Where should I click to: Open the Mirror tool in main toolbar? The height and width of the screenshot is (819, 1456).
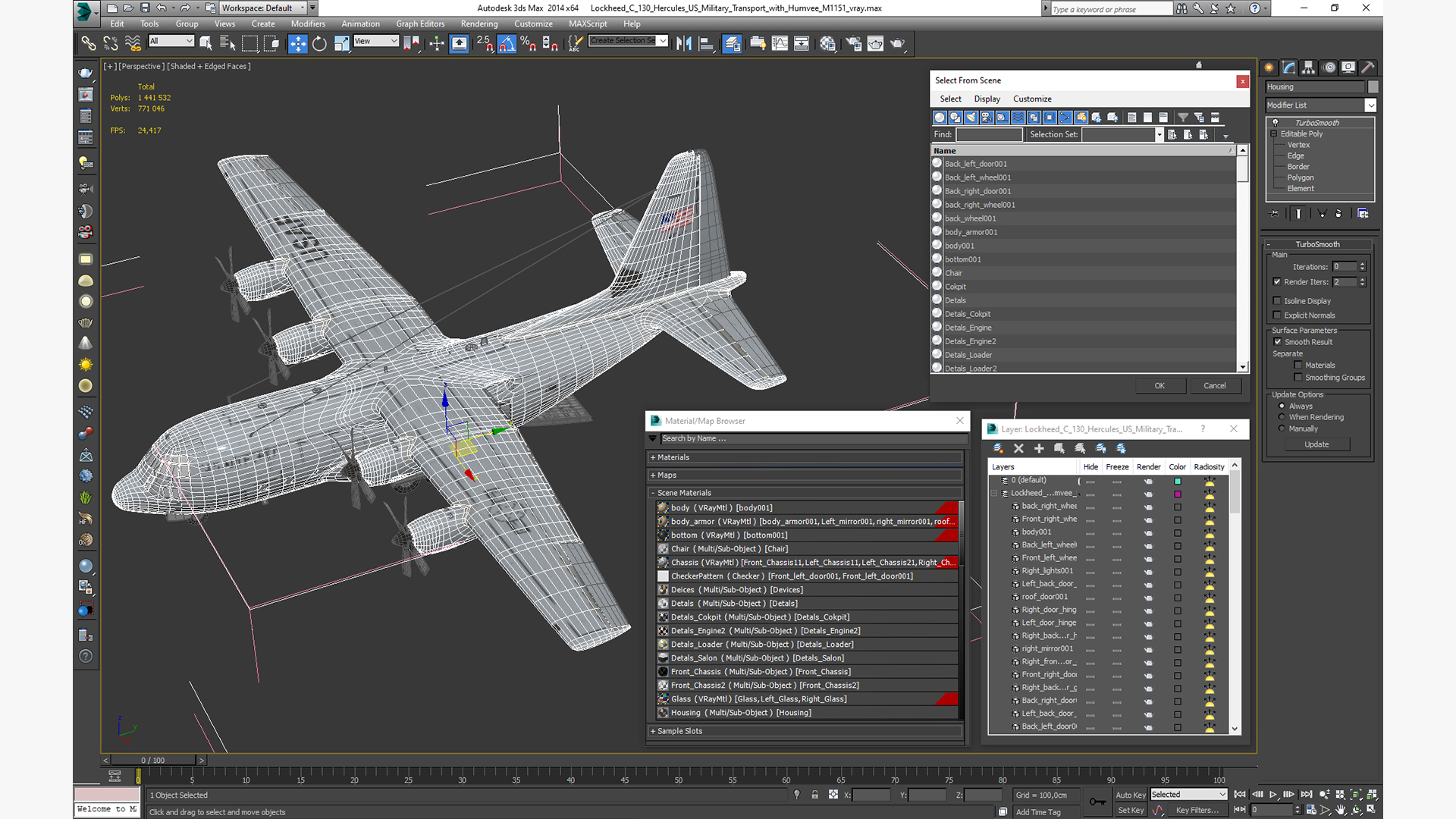[x=684, y=44]
